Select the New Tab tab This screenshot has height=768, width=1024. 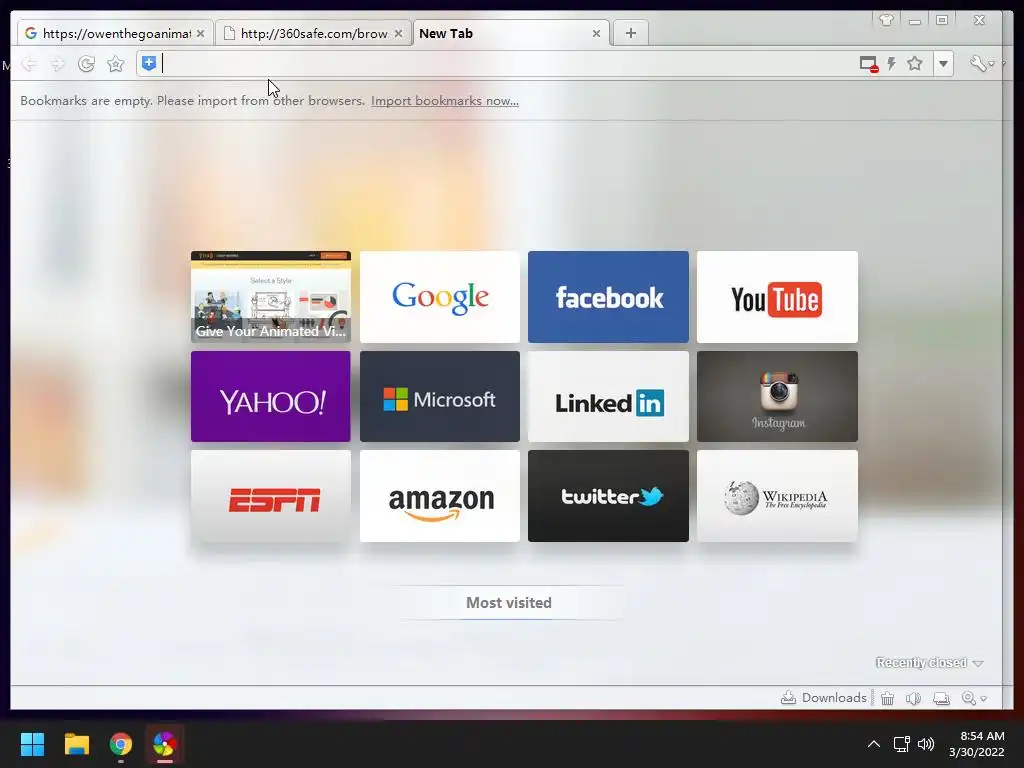(x=511, y=33)
